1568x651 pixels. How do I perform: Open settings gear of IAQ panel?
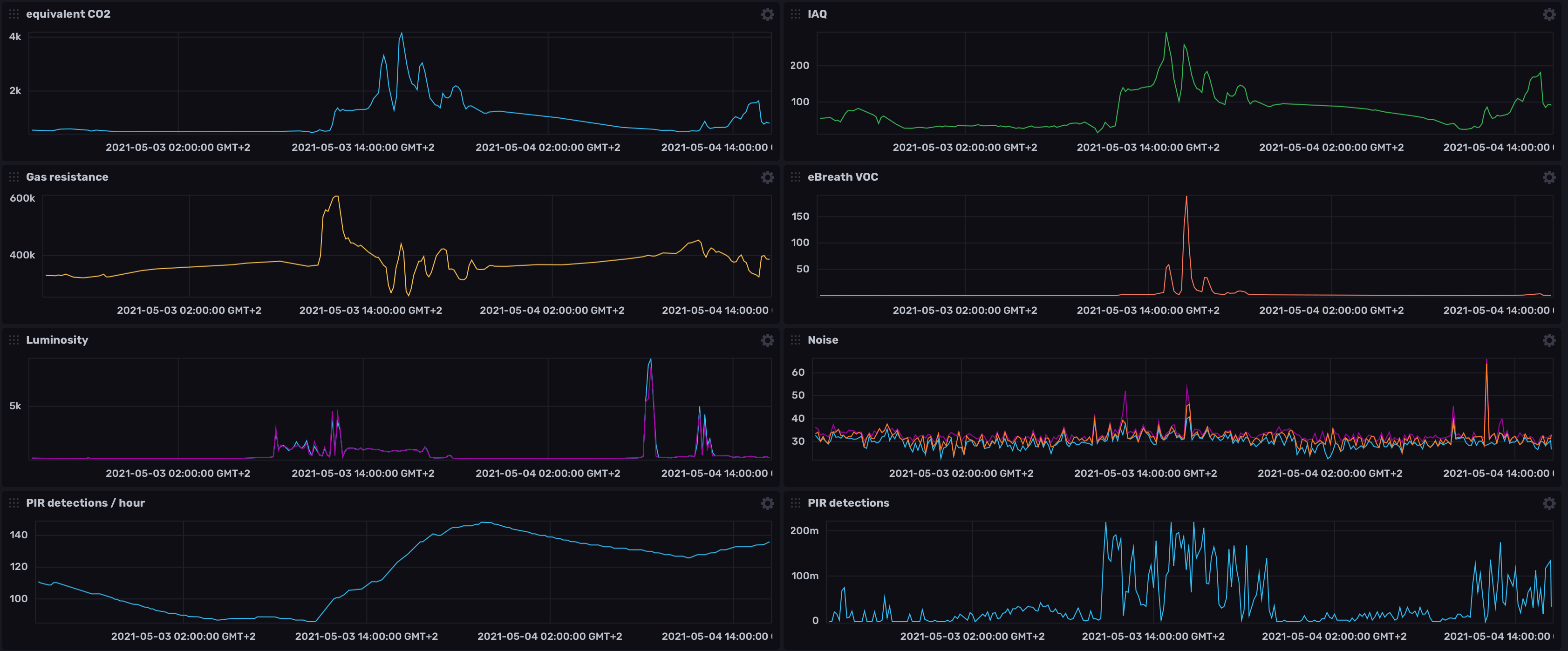point(1549,14)
